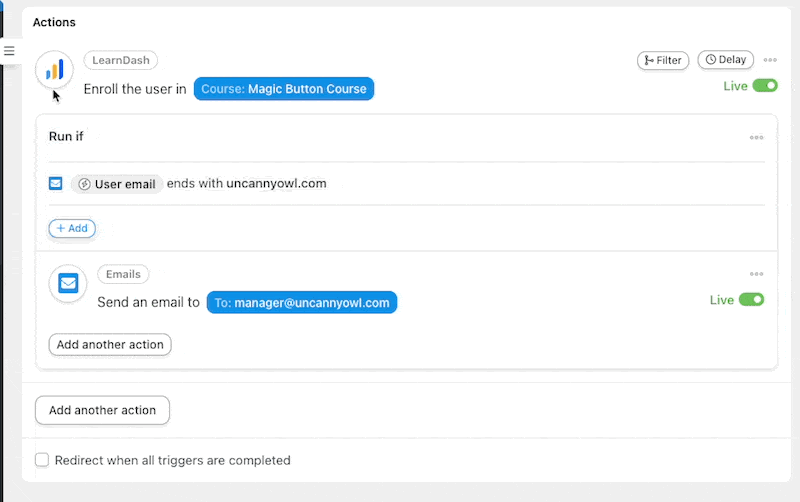Screen dimensions: 800x502
Task: Click the LearnDash label tag
Action: pyautogui.click(x=121, y=60)
